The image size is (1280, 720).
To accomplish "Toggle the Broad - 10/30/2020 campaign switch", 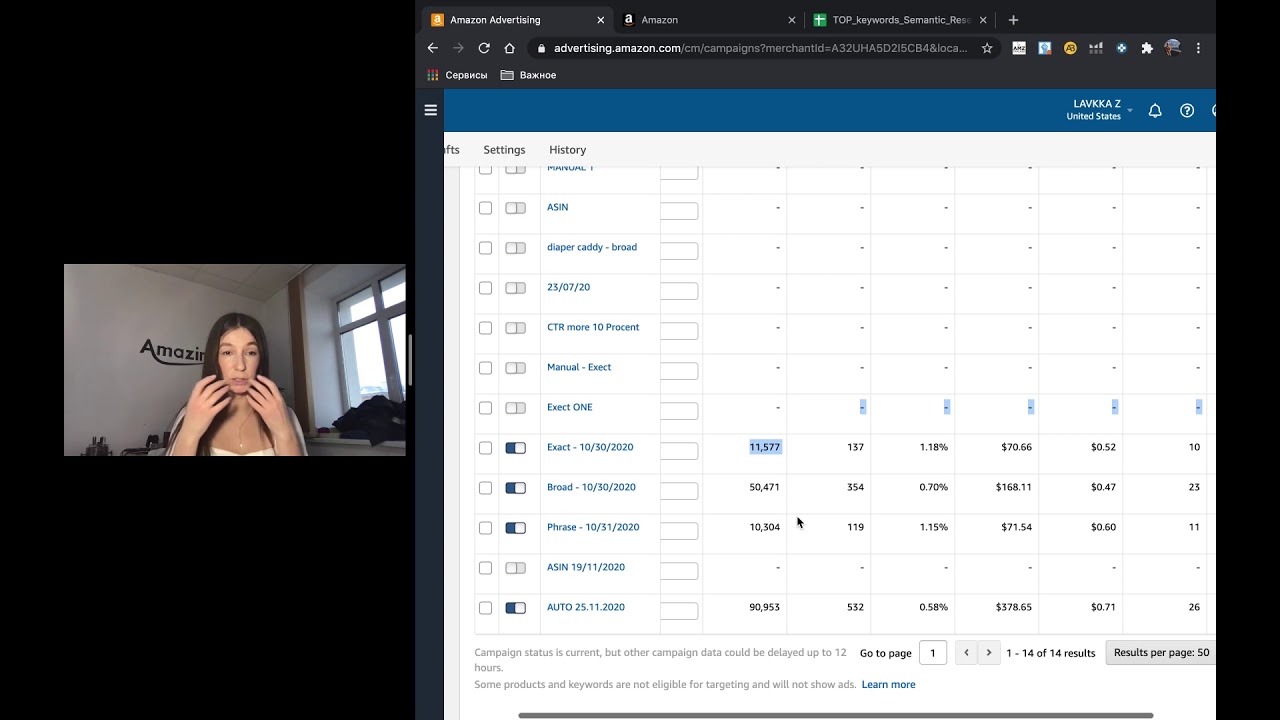I will coord(515,488).
